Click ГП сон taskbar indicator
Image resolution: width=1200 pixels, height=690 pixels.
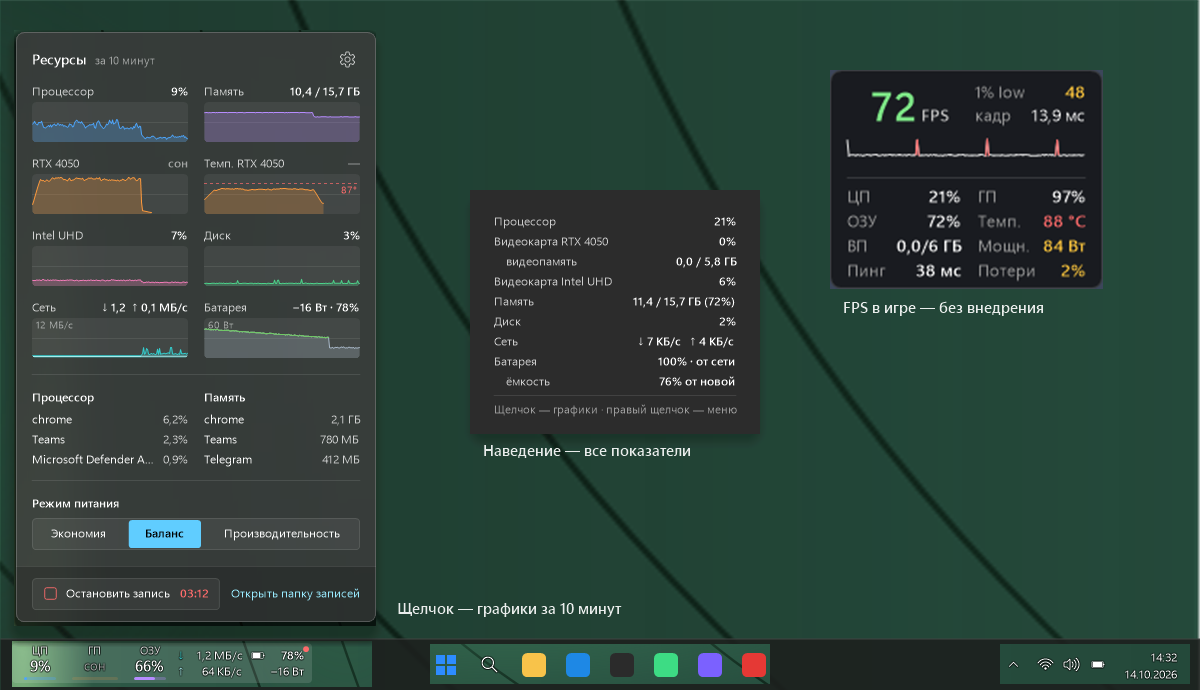click(x=95, y=664)
